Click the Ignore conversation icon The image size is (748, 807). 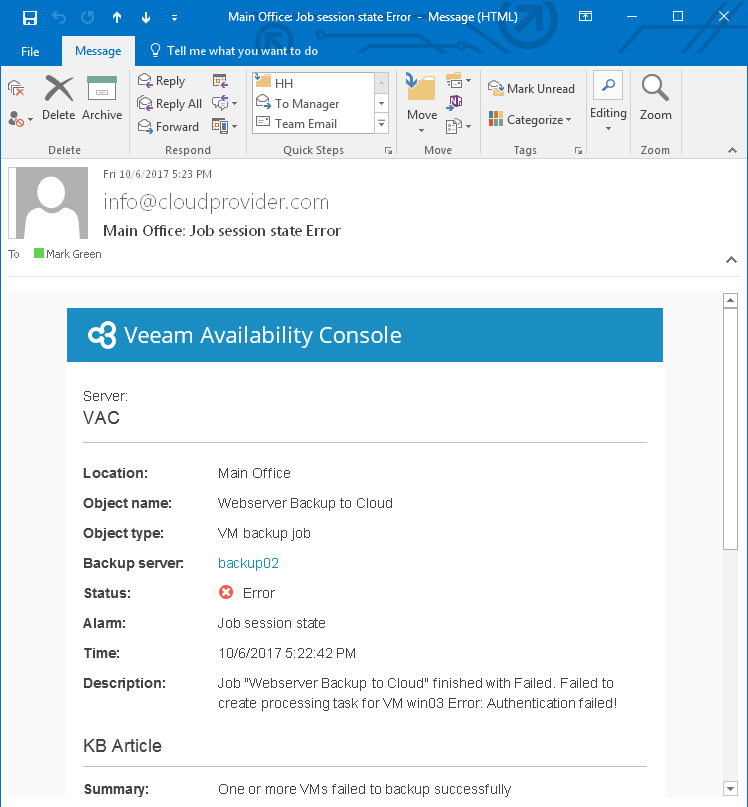16,88
